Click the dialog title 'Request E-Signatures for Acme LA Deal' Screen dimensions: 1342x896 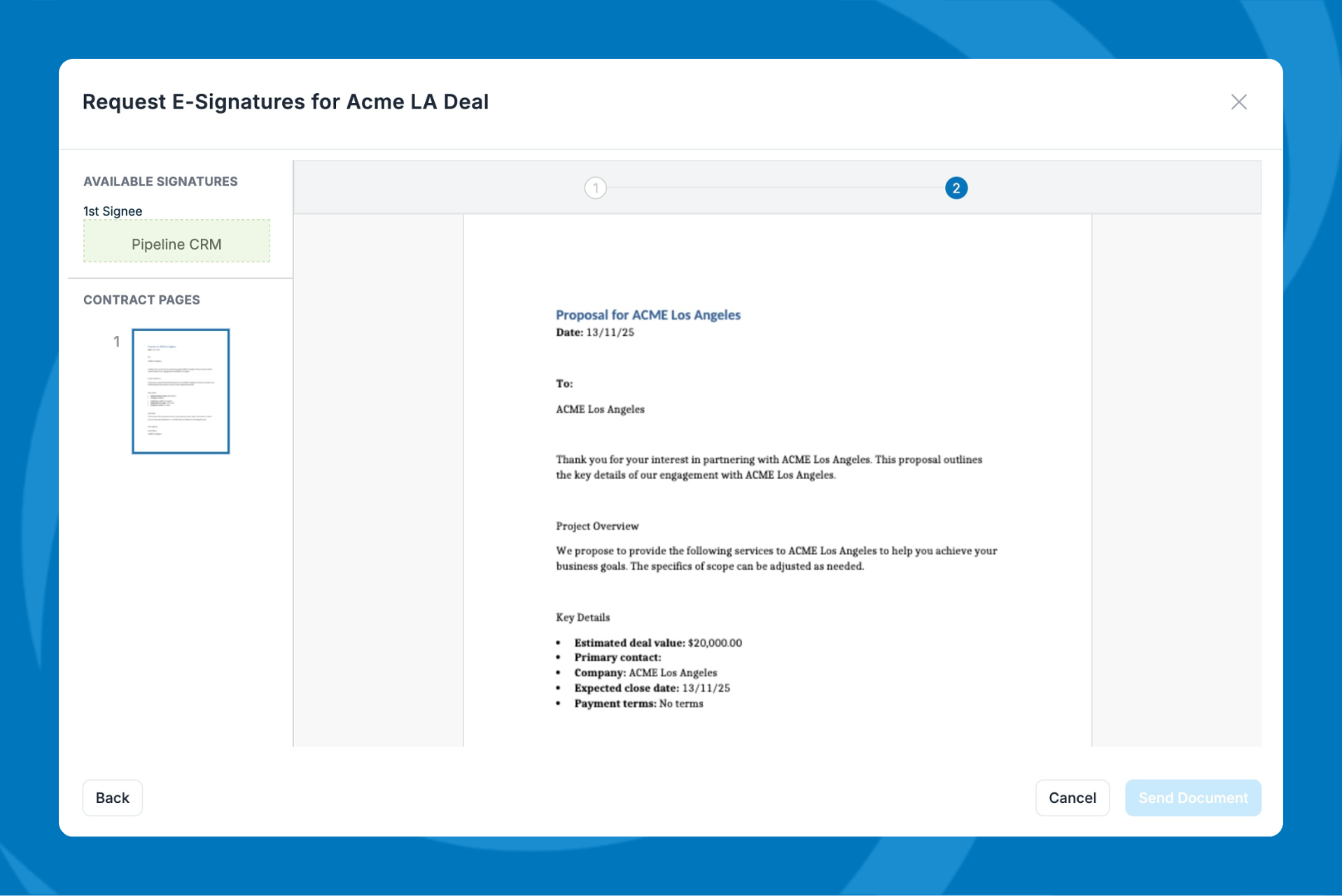[x=285, y=102]
